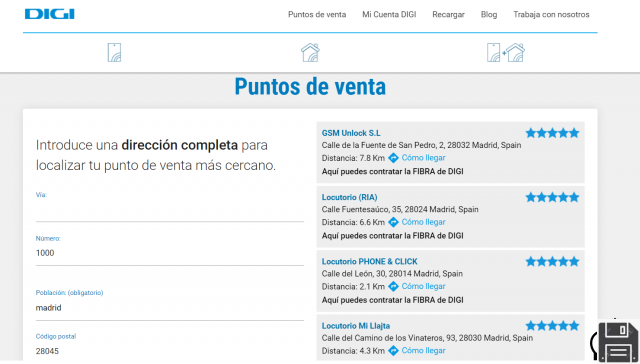Viewport: 640px width, 364px height.
Task: Open the Blog menu item
Action: pyautogui.click(x=489, y=15)
